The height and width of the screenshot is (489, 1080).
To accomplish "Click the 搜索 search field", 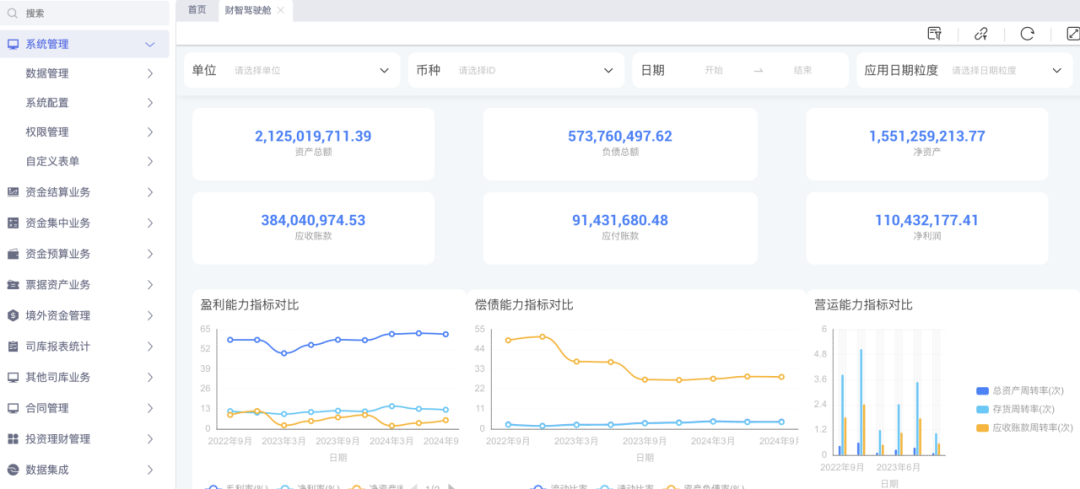I will [85, 13].
